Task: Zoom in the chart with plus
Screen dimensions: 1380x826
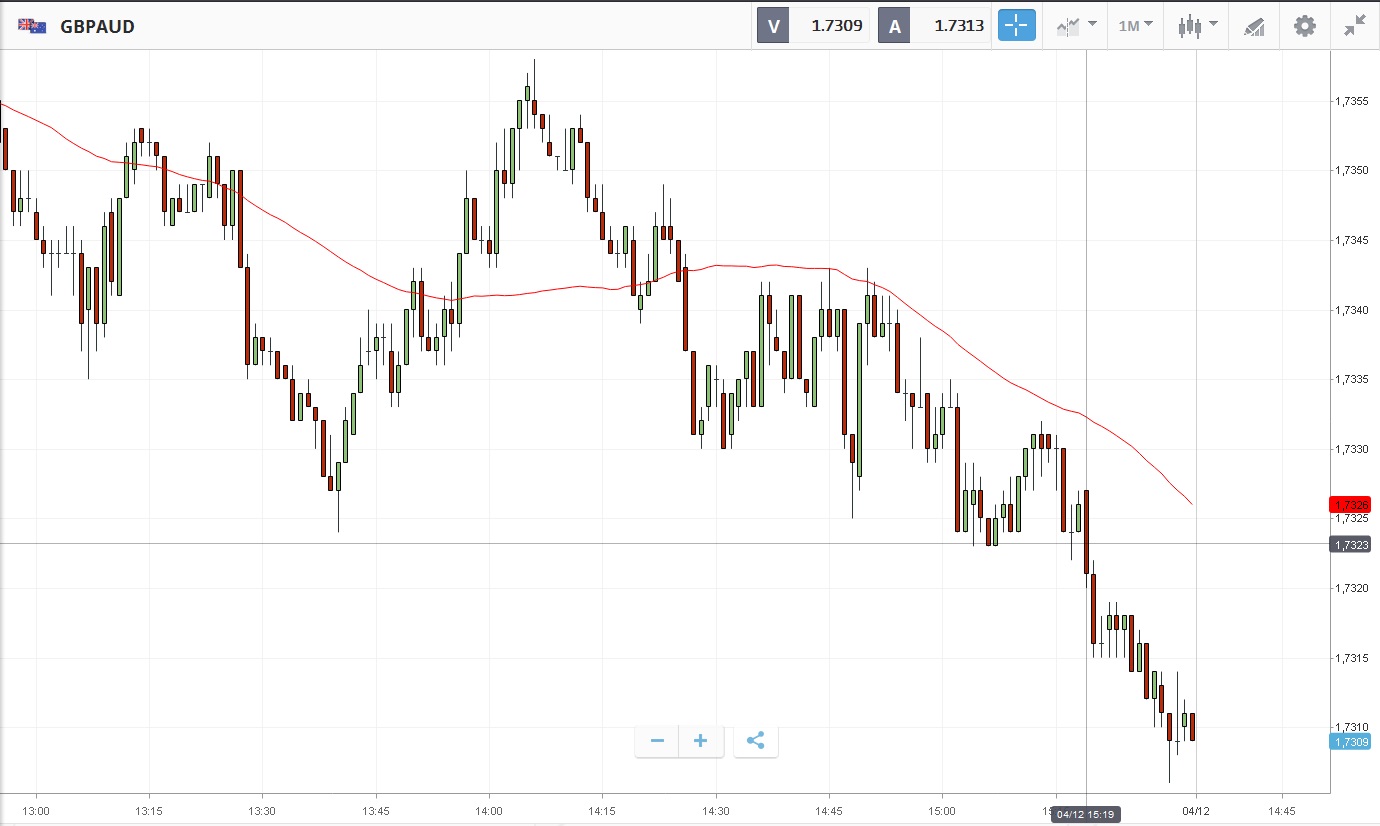Action: [701, 741]
